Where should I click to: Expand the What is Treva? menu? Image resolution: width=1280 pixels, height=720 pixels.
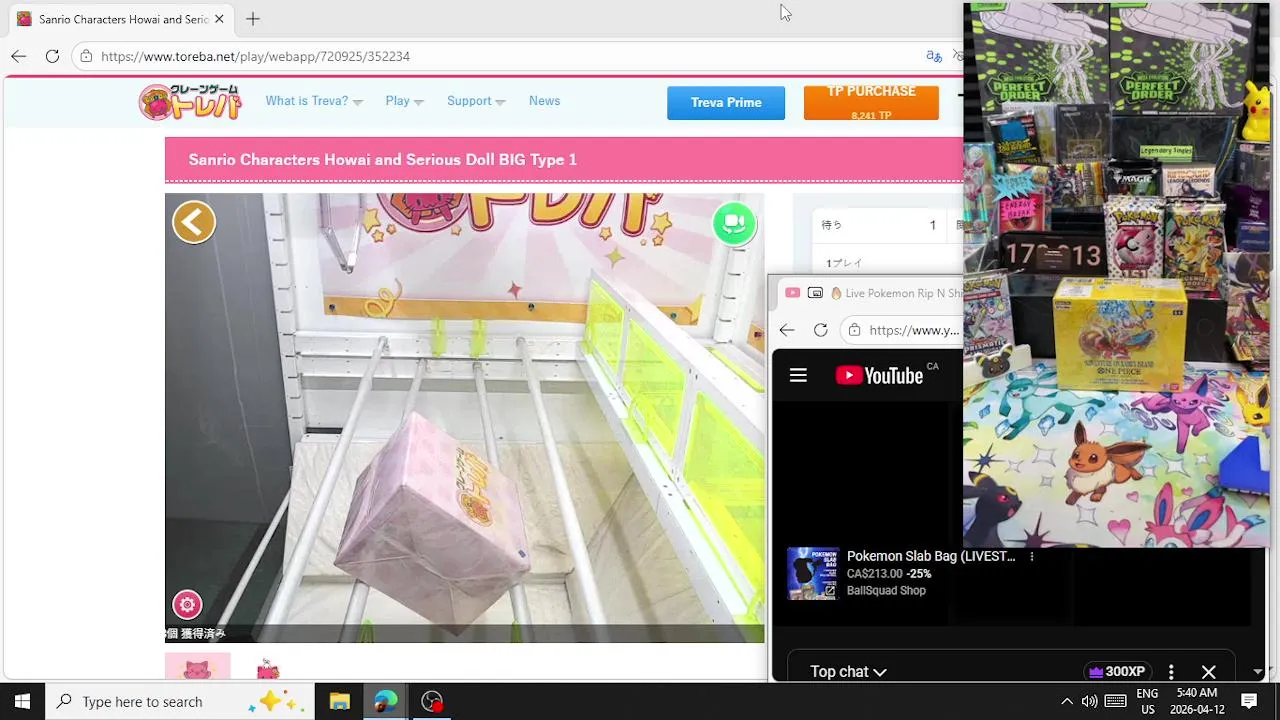click(313, 101)
